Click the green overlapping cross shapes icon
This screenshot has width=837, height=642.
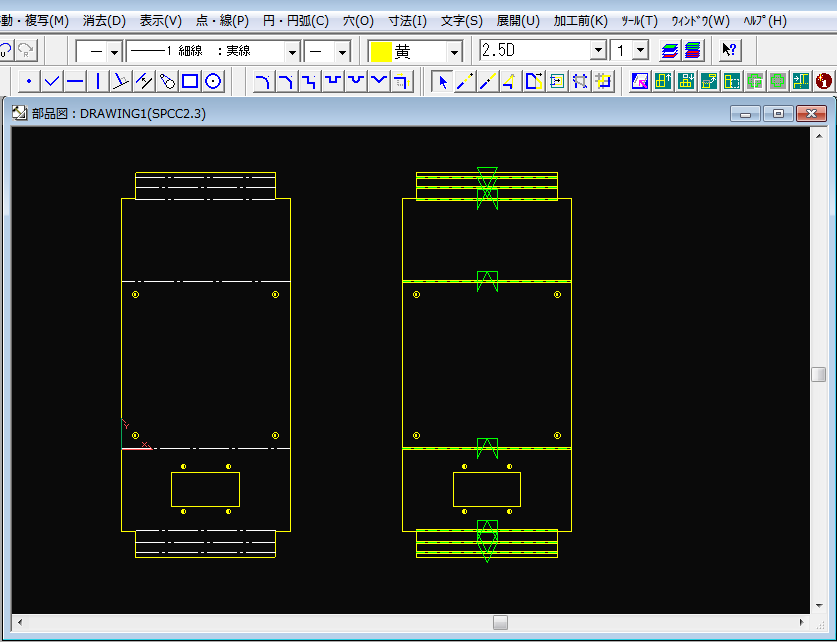[755, 82]
